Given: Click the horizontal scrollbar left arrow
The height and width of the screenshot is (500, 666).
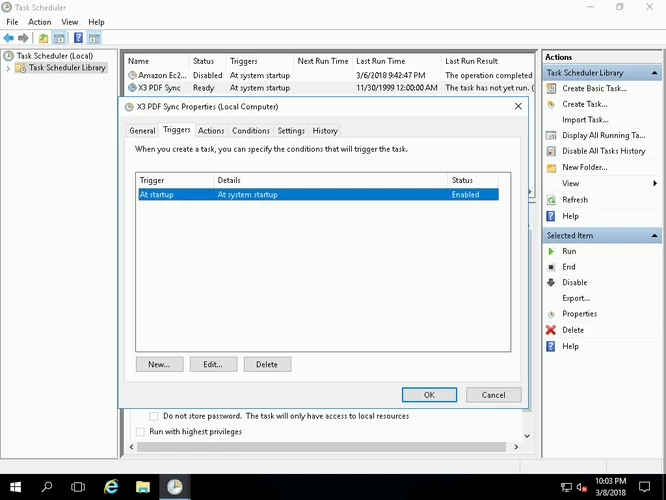Looking at the screenshot, I should click(x=131, y=447).
